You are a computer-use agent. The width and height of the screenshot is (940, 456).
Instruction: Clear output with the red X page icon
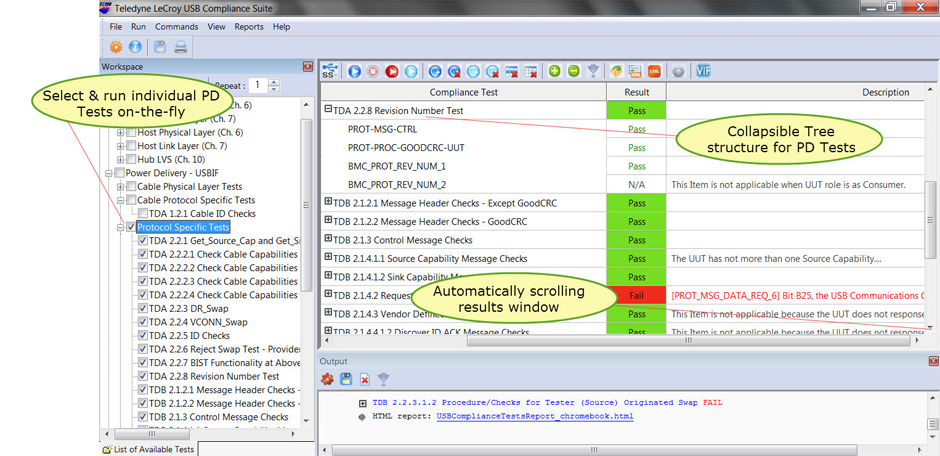pyautogui.click(x=364, y=379)
